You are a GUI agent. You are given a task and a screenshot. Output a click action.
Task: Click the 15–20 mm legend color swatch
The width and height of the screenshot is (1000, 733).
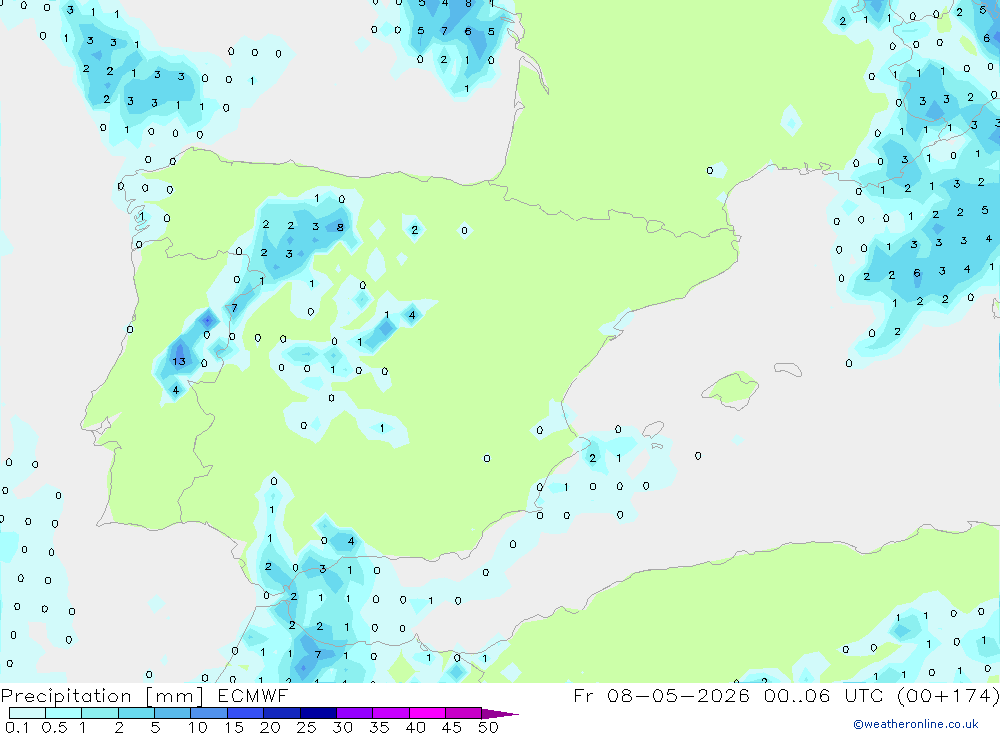[x=245, y=713]
